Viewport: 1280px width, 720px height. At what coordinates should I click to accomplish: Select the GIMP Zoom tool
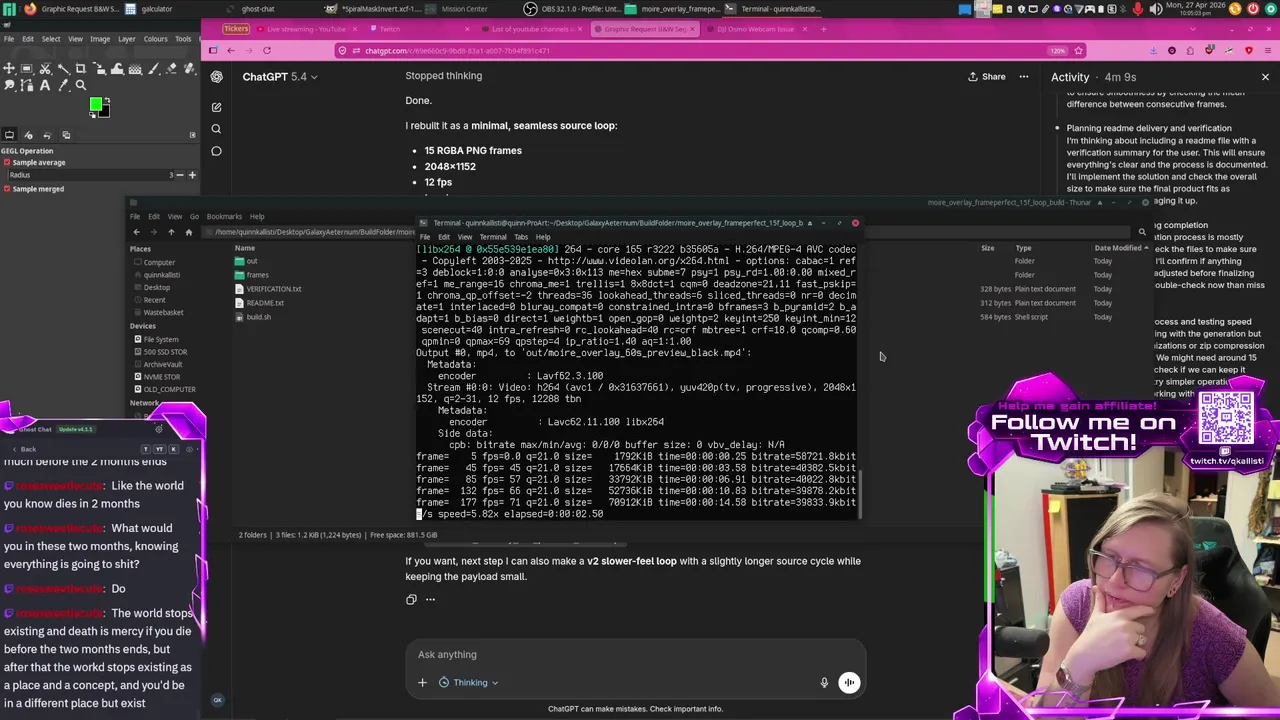click(x=81, y=86)
